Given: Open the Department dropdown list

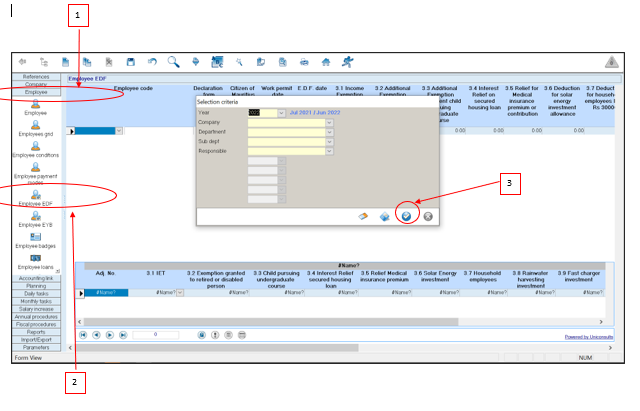Looking at the screenshot, I should [329, 132].
